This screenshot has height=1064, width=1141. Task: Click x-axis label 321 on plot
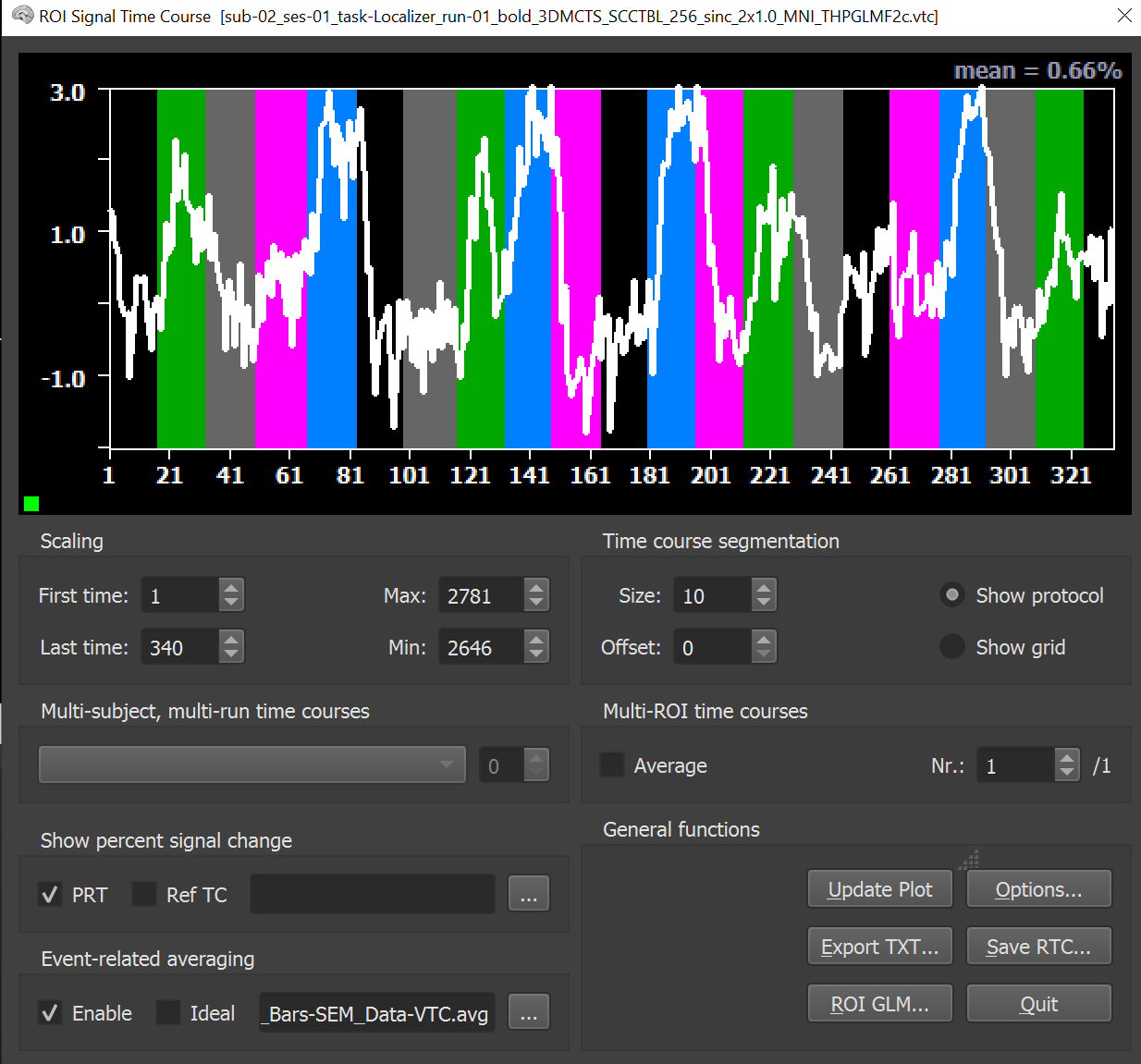coord(1071,475)
